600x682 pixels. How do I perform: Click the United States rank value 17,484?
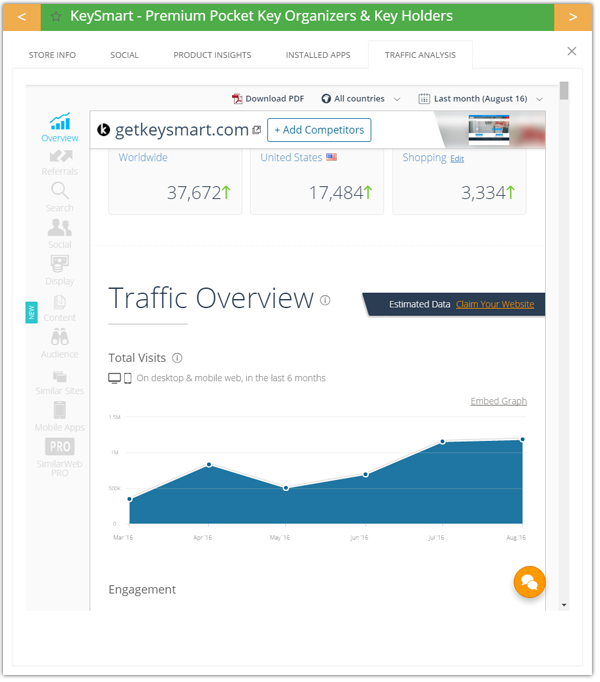click(x=336, y=193)
